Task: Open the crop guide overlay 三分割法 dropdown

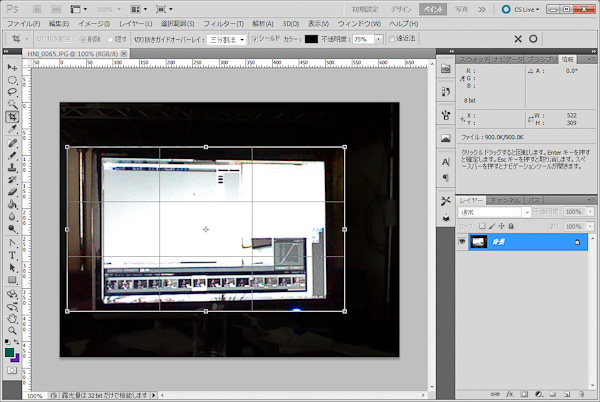Action: pyautogui.click(x=226, y=39)
